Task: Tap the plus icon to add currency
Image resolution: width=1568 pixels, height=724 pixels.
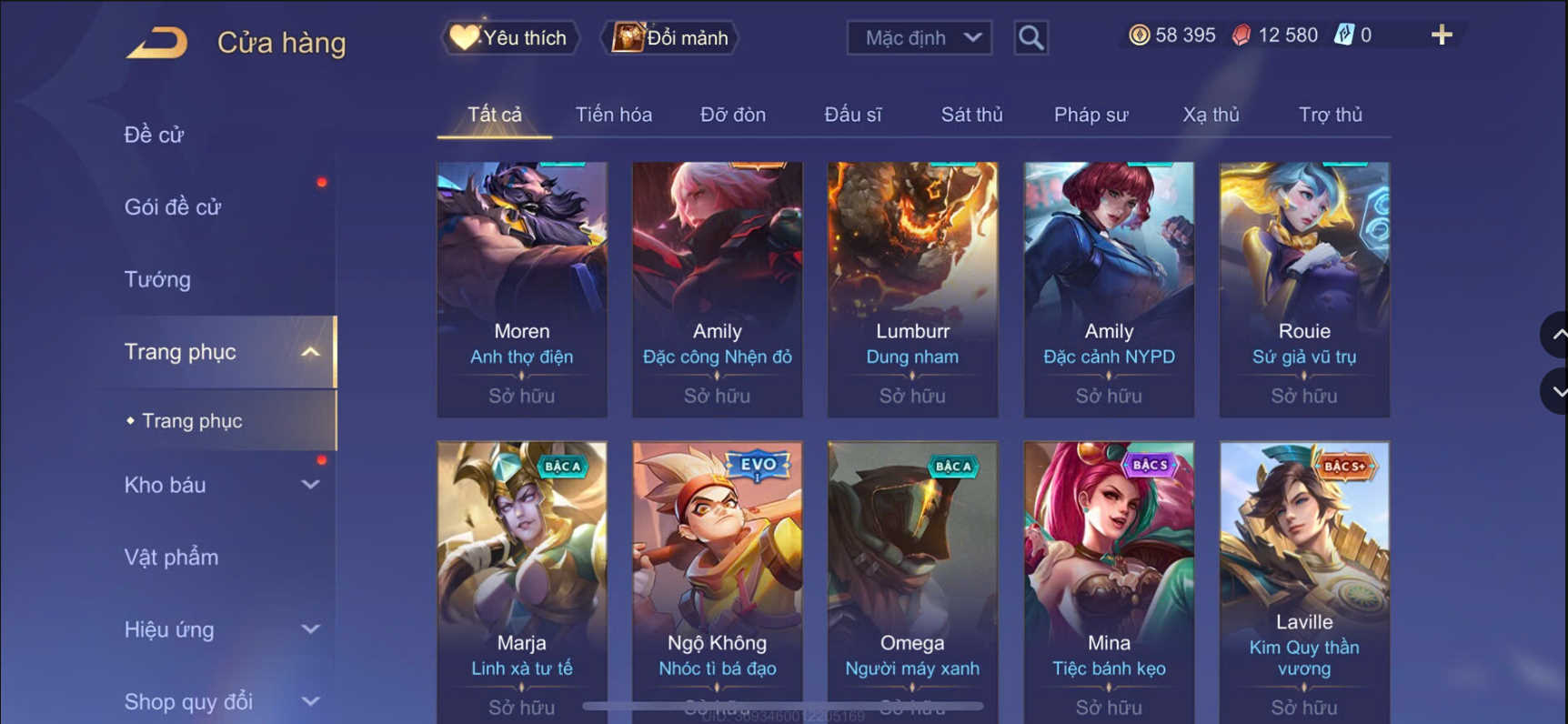Action: click(x=1442, y=35)
